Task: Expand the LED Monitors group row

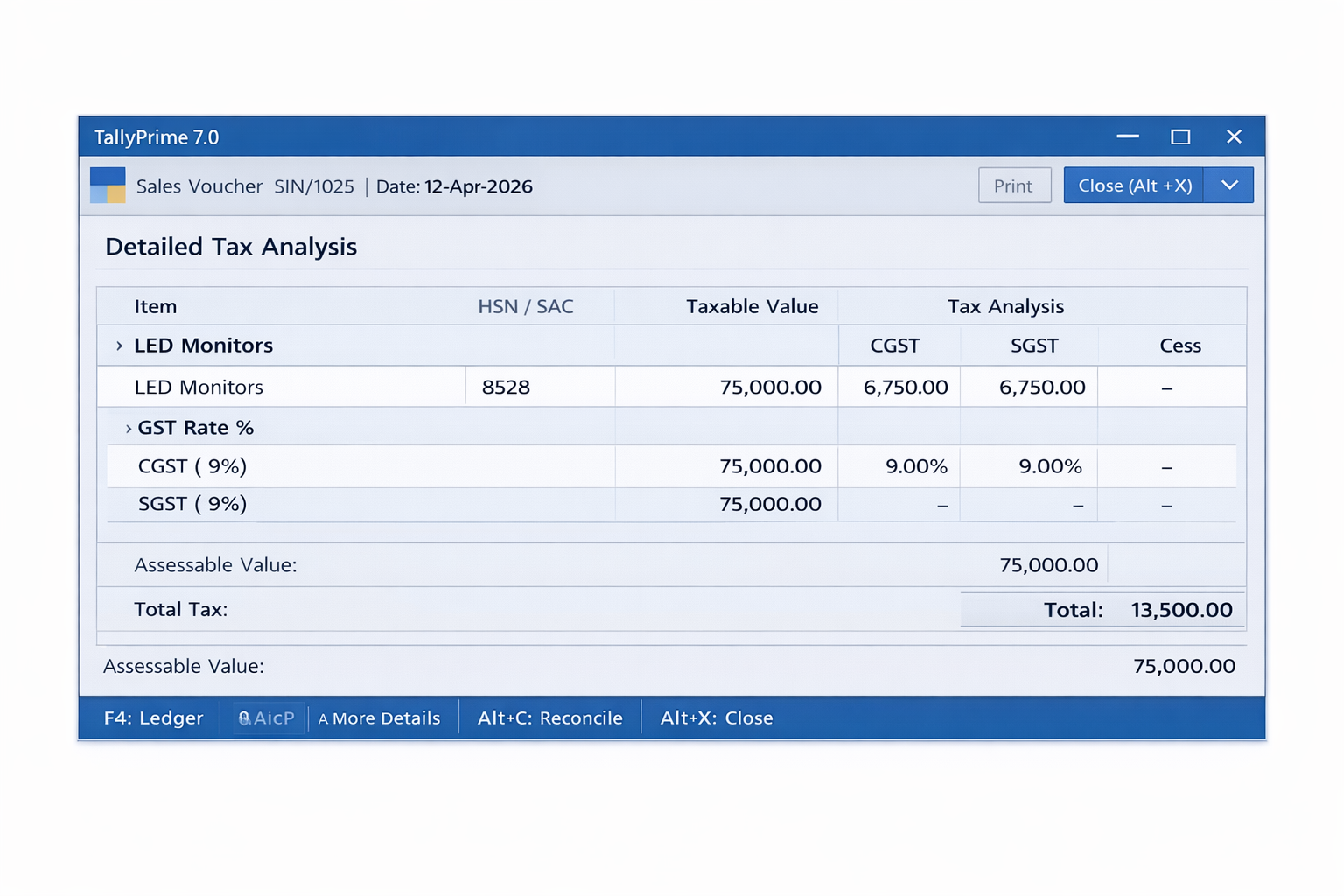Action: click(x=120, y=345)
